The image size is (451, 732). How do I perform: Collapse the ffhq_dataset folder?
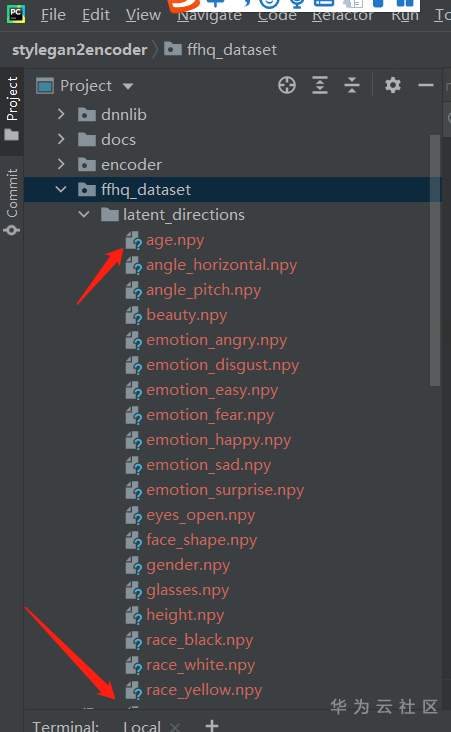[61, 189]
